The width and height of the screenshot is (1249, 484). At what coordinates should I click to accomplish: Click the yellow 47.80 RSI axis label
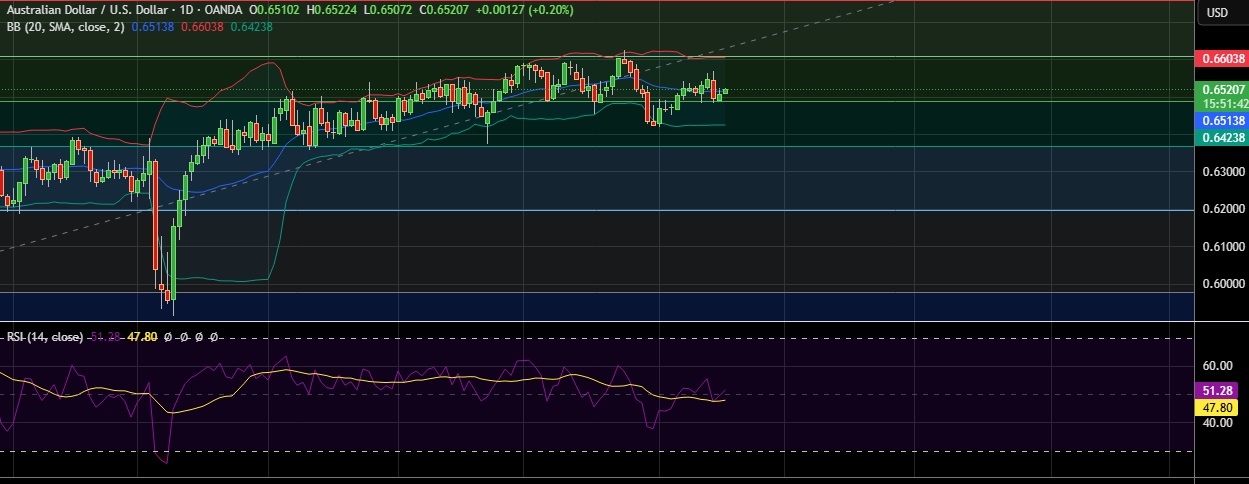[x=1222, y=407]
